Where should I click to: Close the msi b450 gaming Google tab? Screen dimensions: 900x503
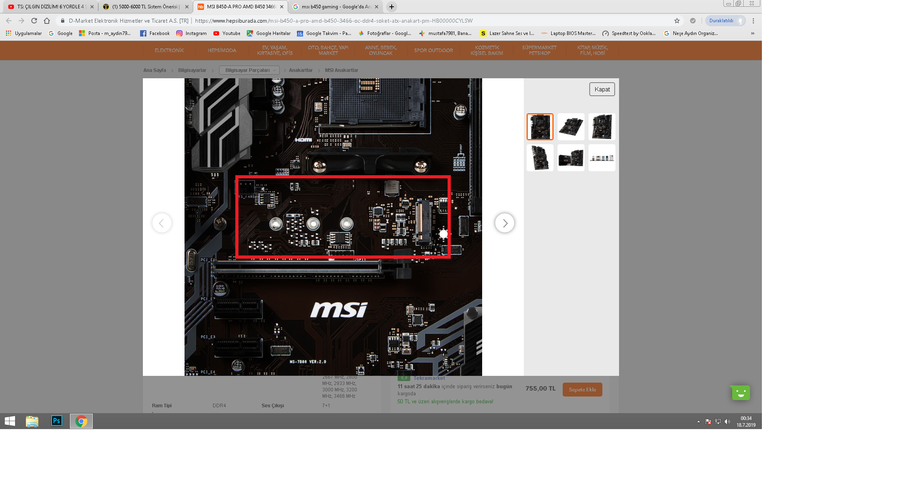tap(377, 7)
